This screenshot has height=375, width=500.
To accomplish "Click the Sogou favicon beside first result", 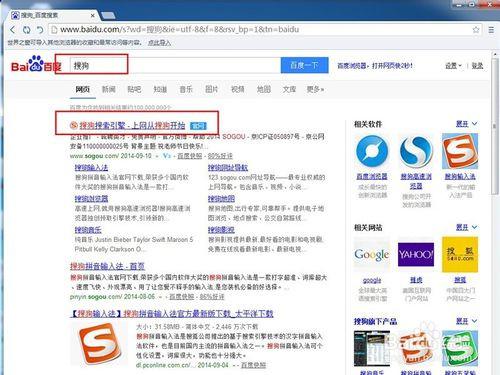I will [x=74, y=125].
